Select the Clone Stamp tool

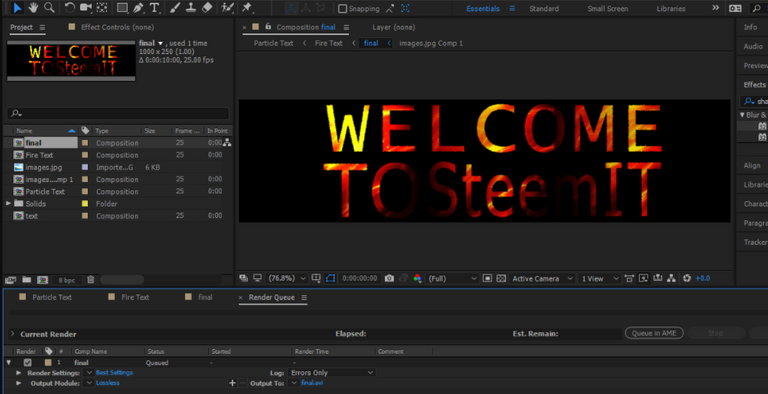coord(191,7)
